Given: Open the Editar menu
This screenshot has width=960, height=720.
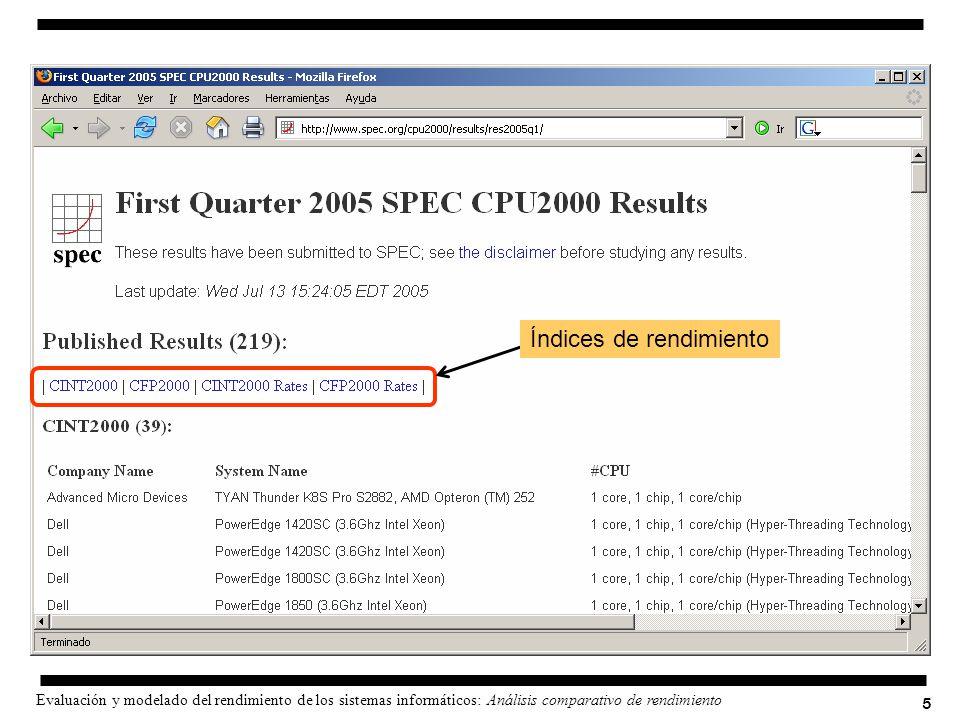Looking at the screenshot, I should pos(107,98).
